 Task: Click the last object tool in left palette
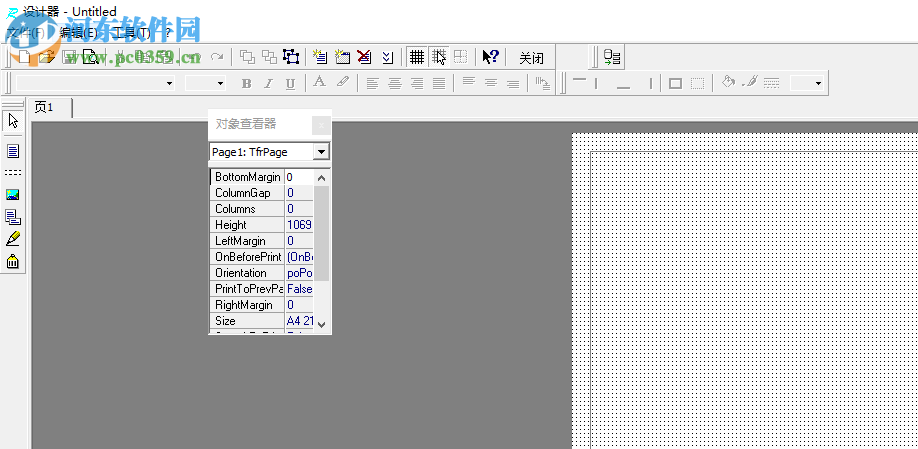tap(13, 261)
